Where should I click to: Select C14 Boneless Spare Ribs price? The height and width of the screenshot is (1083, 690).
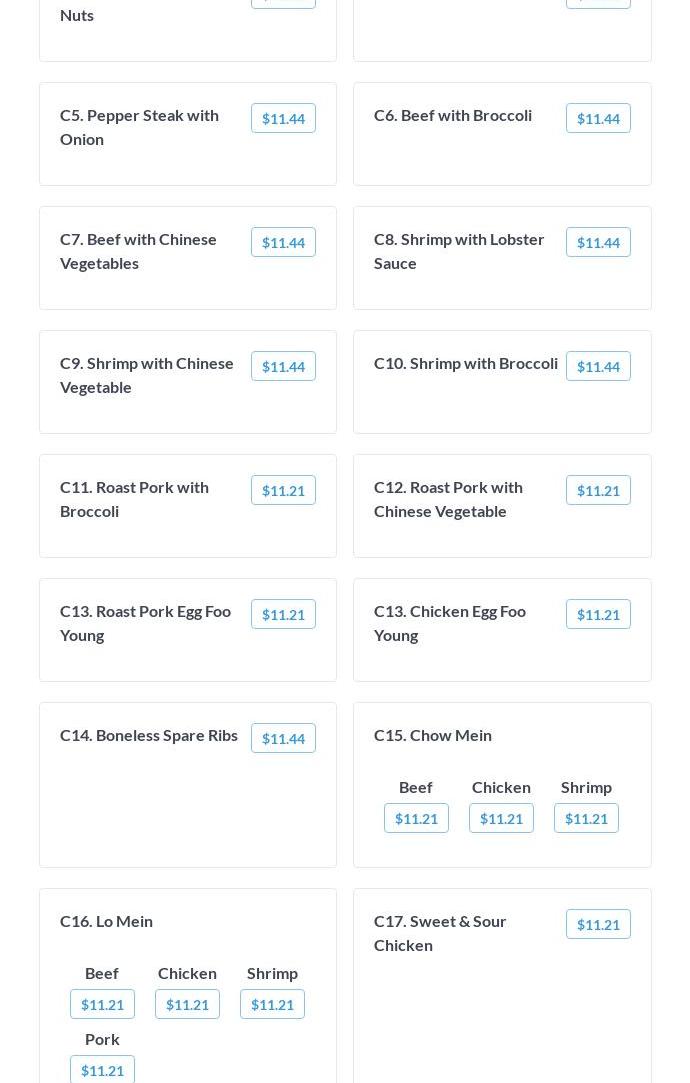283,738
